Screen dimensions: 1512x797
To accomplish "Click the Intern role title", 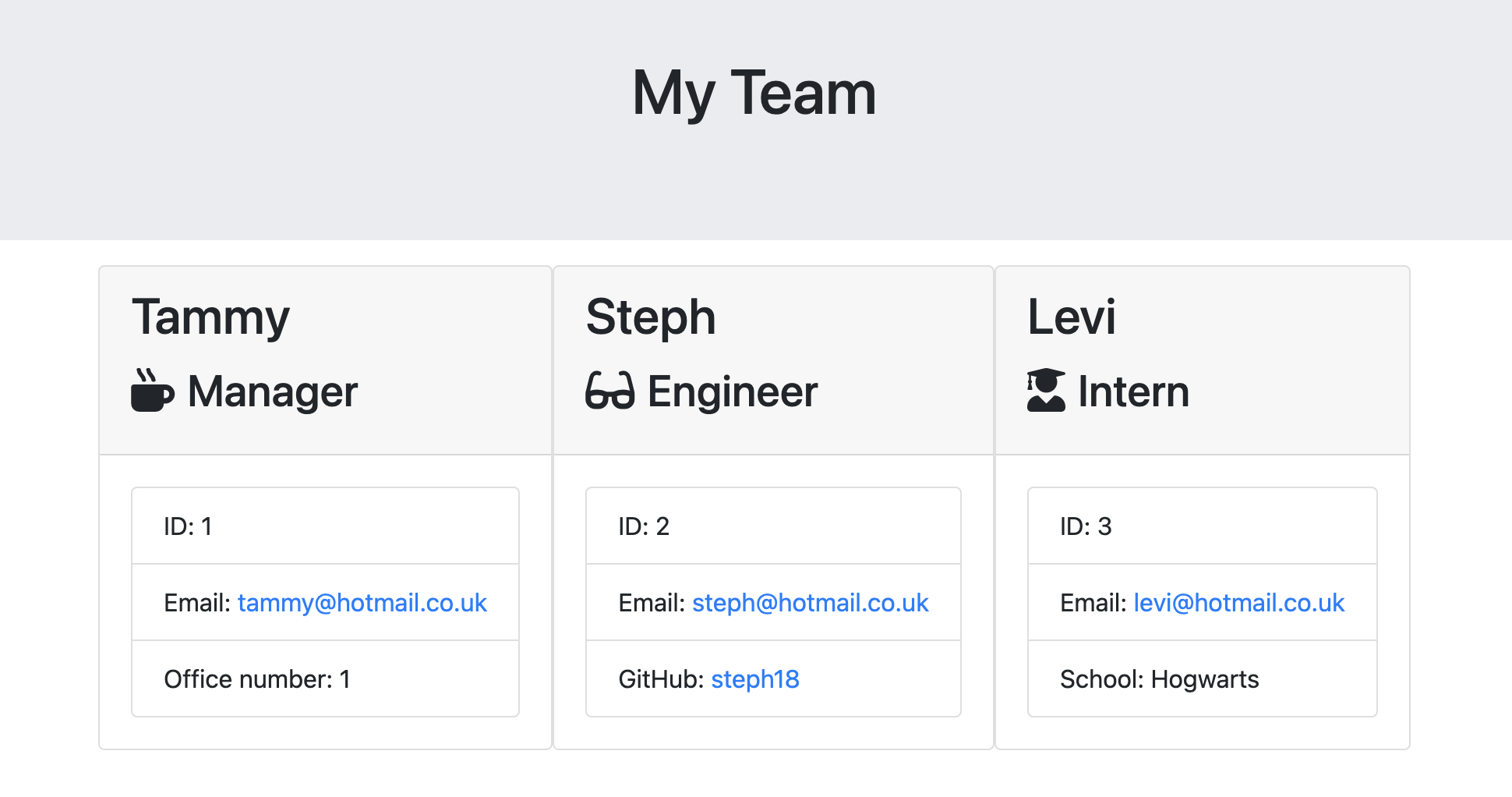I will (x=1133, y=391).
